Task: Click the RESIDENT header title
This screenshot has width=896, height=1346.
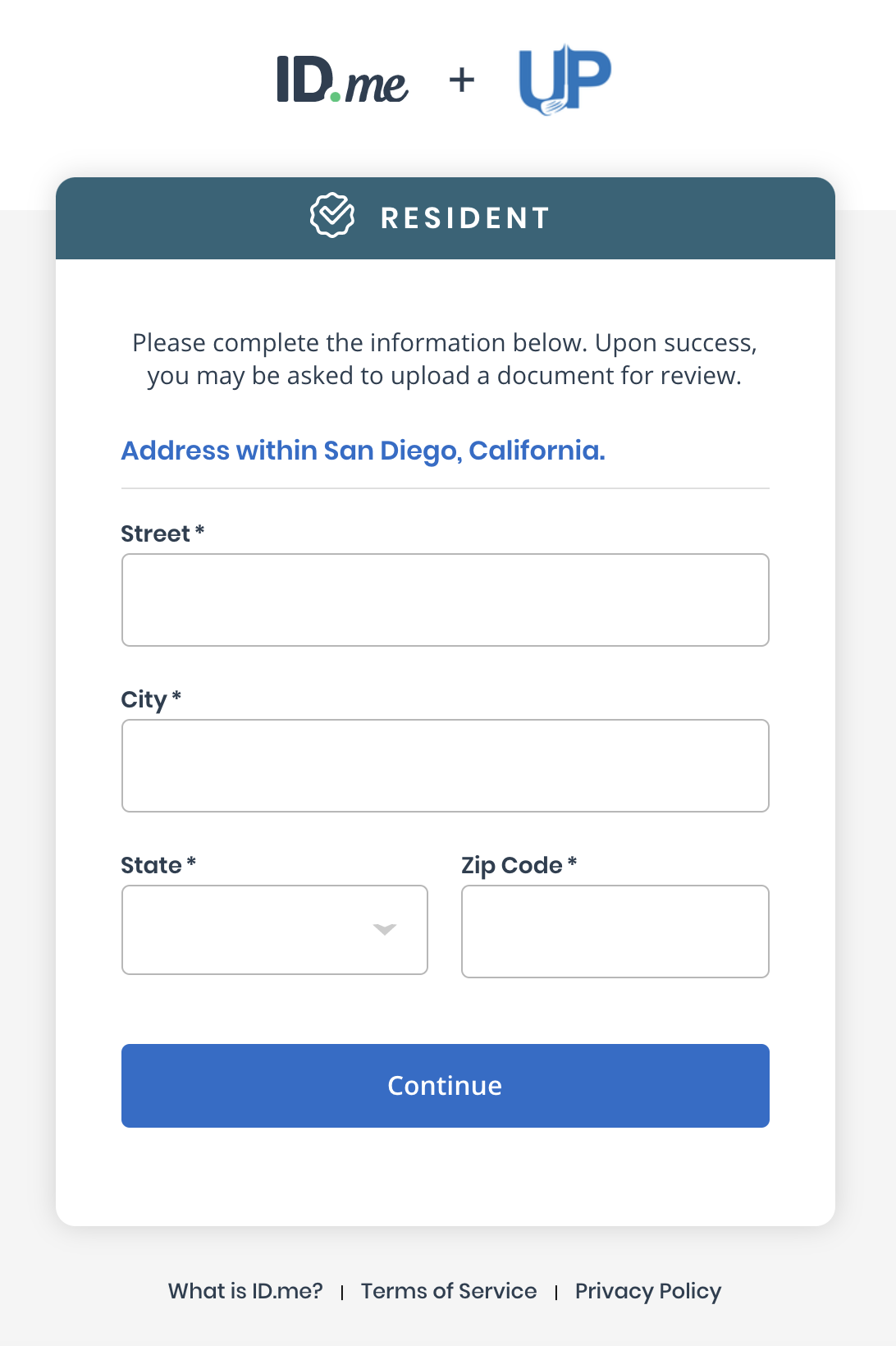Action: [x=465, y=217]
